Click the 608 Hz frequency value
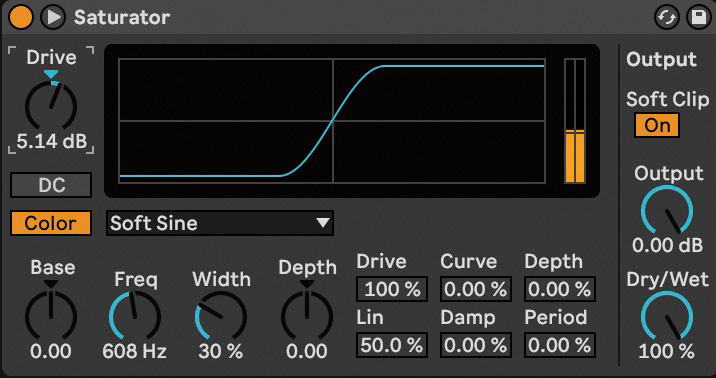716x378 pixels. (135, 352)
